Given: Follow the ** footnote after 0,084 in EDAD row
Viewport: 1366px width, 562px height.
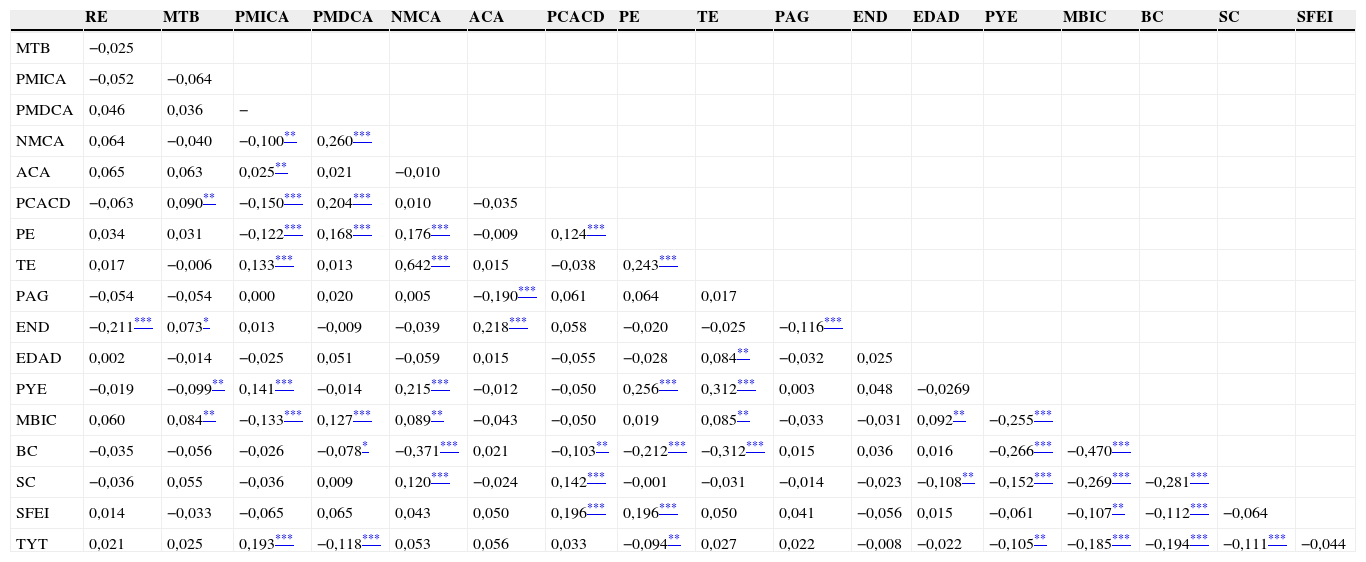Looking at the screenshot, I should 743,353.
